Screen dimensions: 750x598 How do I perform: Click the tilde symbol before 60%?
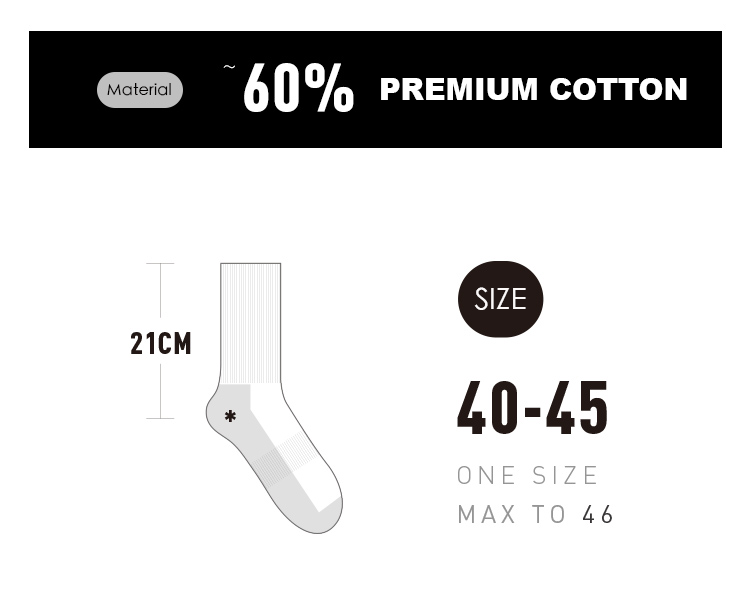coord(230,68)
